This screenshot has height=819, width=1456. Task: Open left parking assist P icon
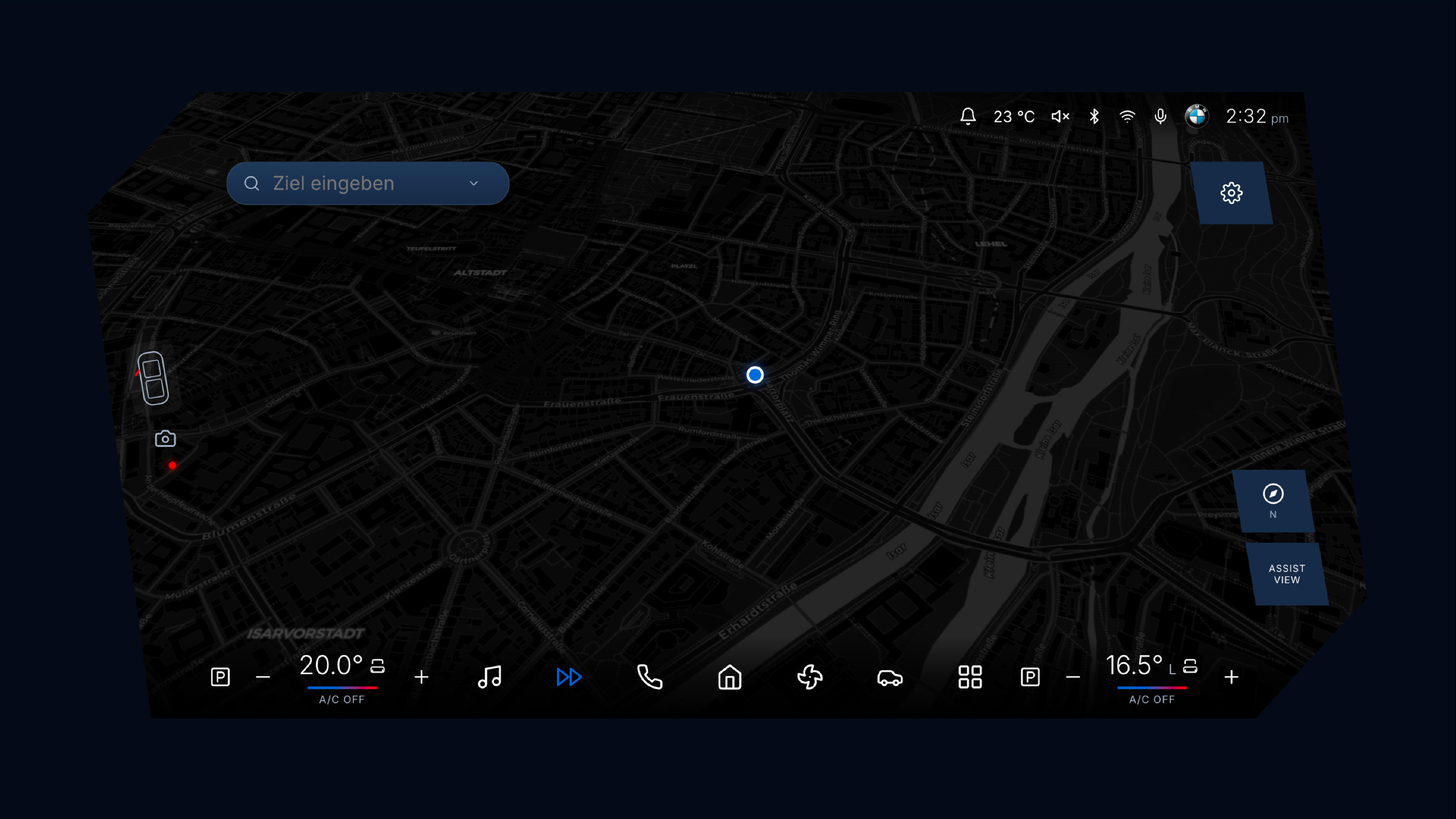[x=221, y=677]
